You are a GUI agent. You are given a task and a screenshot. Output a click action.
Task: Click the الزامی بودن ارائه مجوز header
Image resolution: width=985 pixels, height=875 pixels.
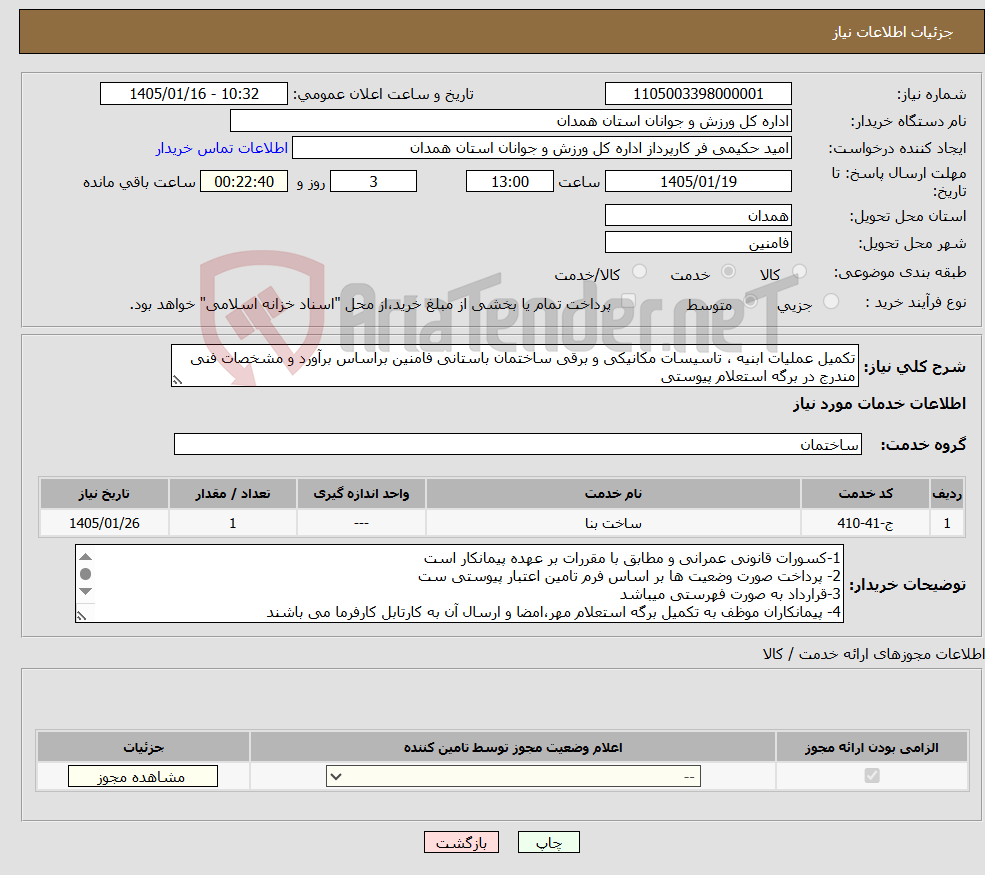(871, 747)
